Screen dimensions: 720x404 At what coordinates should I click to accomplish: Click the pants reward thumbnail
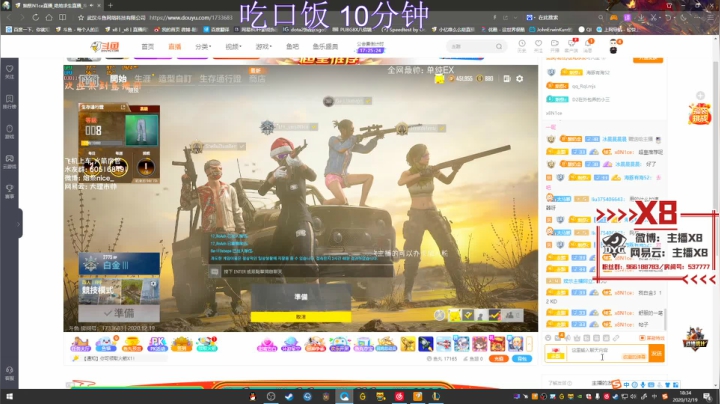(x=142, y=129)
